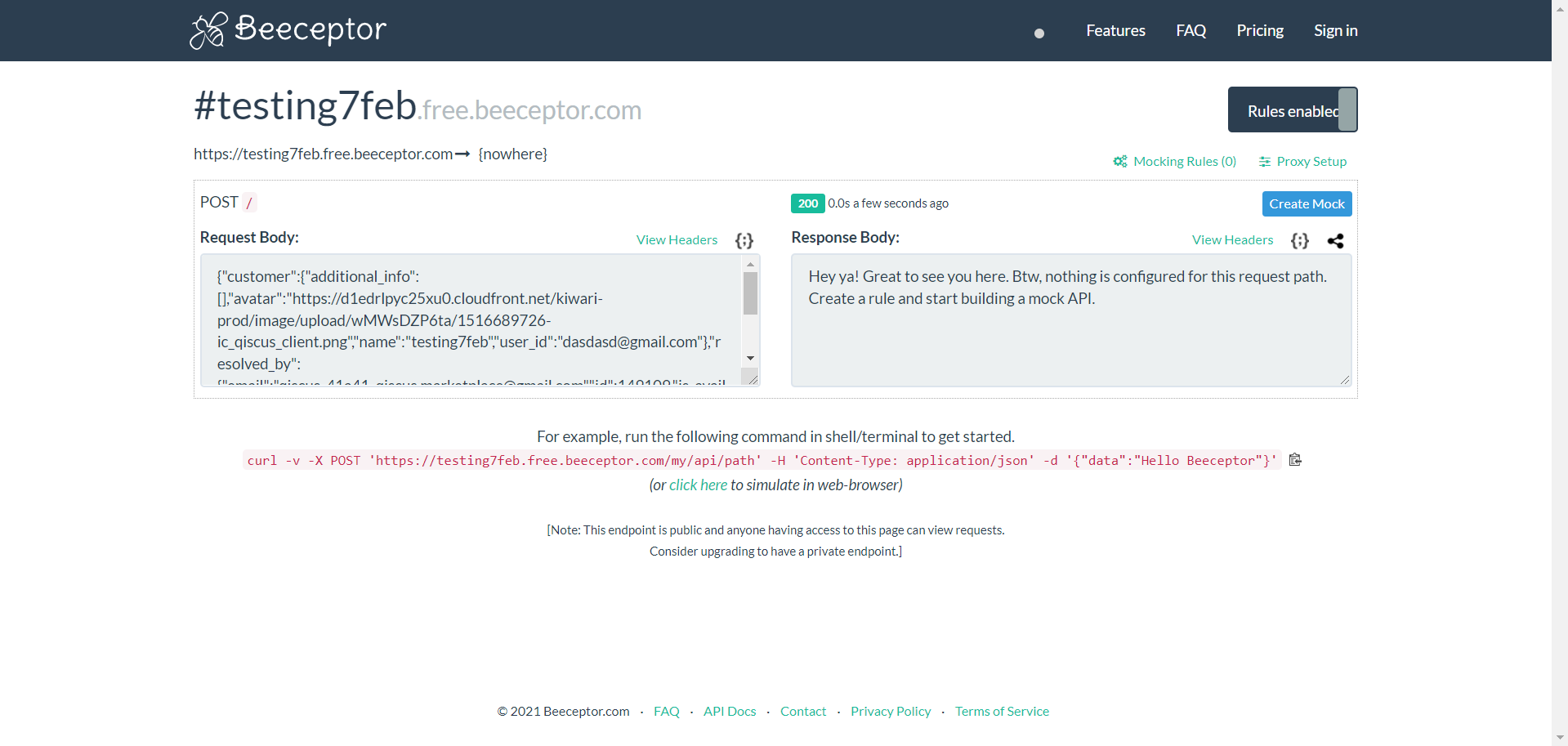Click the curl example command text
1568x746 pixels.
pos(762,461)
